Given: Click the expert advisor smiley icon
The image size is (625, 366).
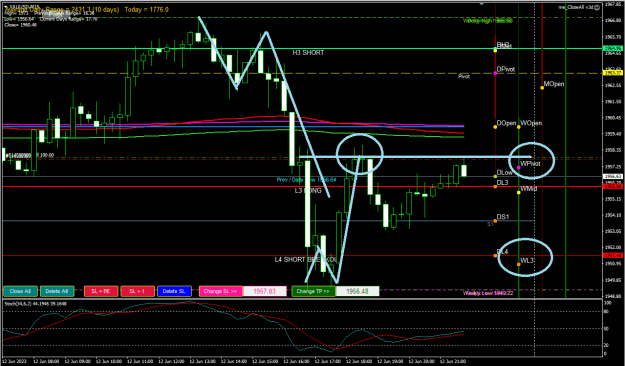Looking at the screenshot, I should pyautogui.click(x=597, y=7).
